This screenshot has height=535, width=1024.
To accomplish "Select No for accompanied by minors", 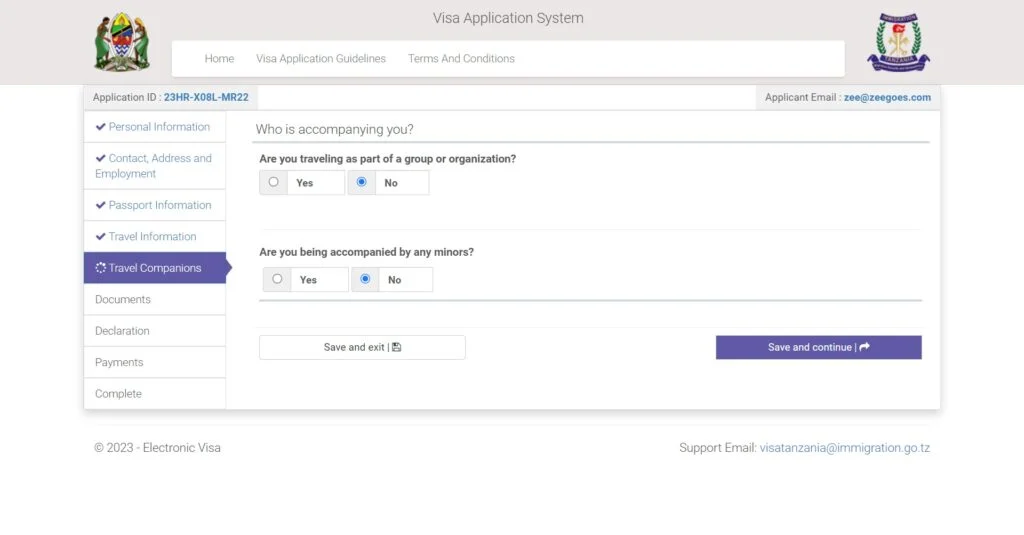I will tap(366, 279).
